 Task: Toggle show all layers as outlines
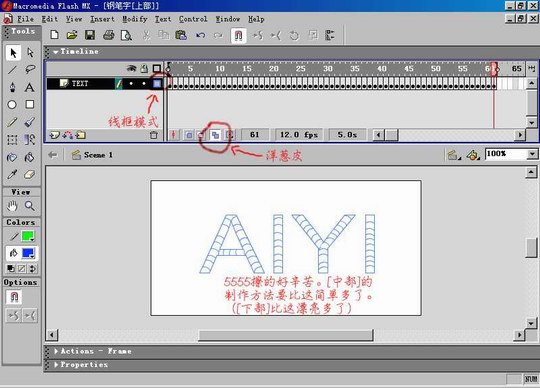(157, 69)
